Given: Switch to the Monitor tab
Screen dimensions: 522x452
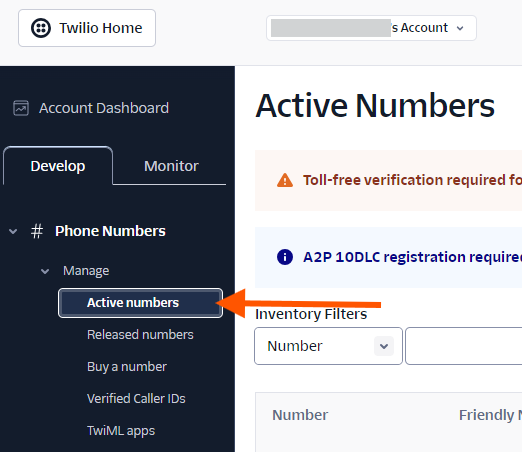Looking at the screenshot, I should (171, 166).
